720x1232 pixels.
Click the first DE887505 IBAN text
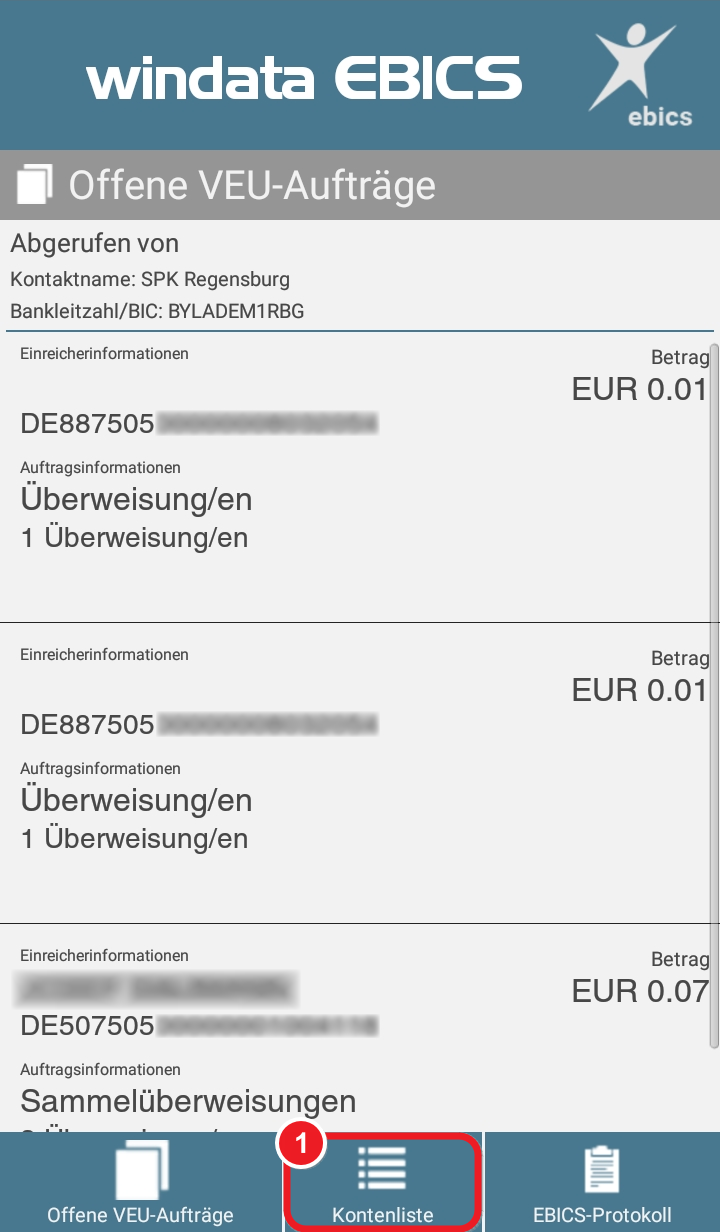199,423
